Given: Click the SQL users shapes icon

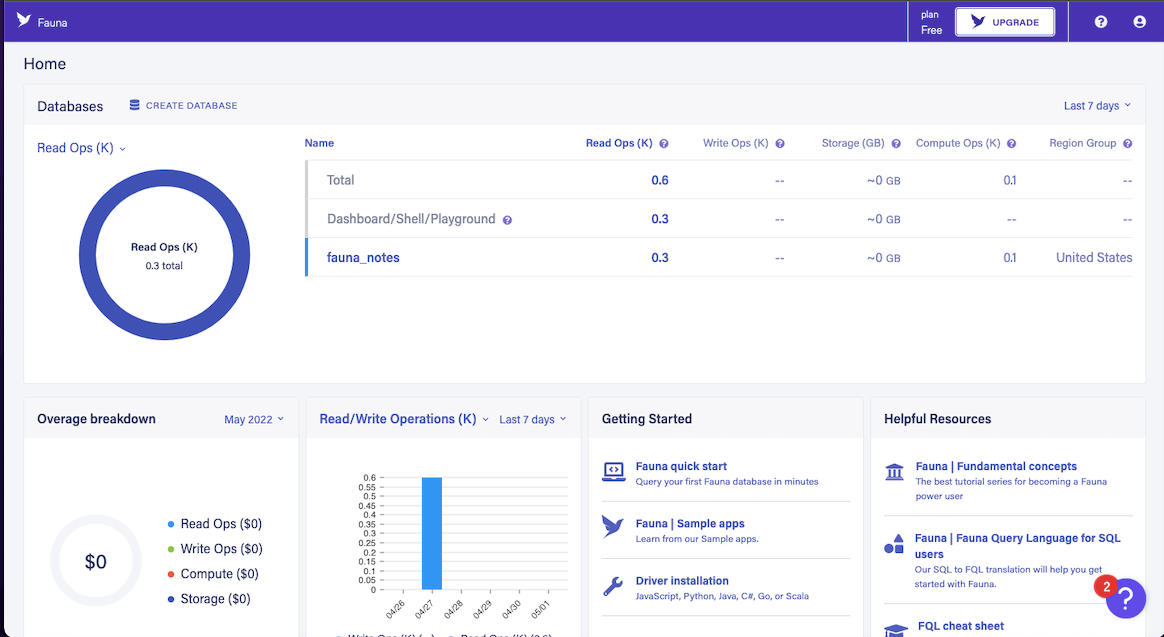Looking at the screenshot, I should pos(895,544).
